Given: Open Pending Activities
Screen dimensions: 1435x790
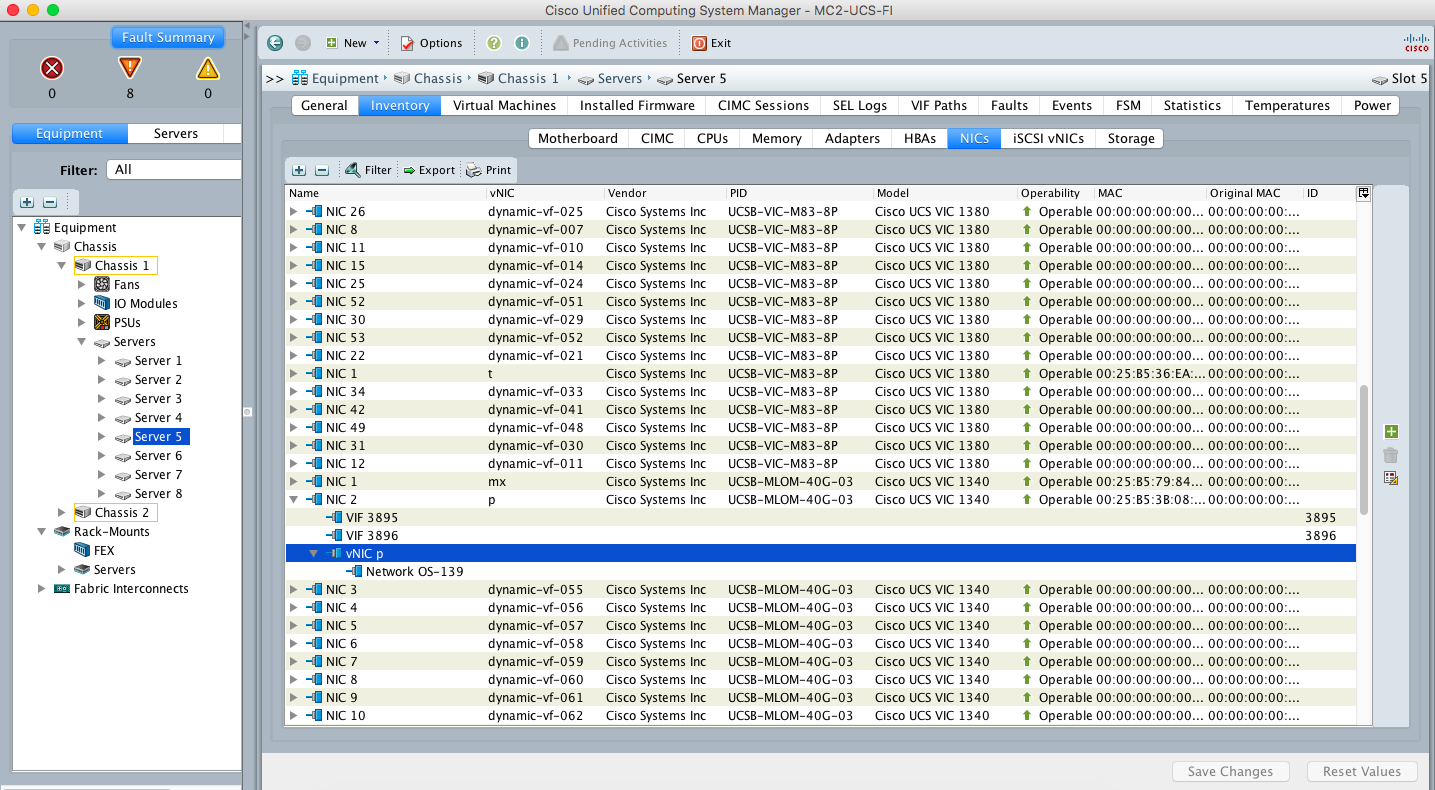Looking at the screenshot, I should (x=610, y=43).
